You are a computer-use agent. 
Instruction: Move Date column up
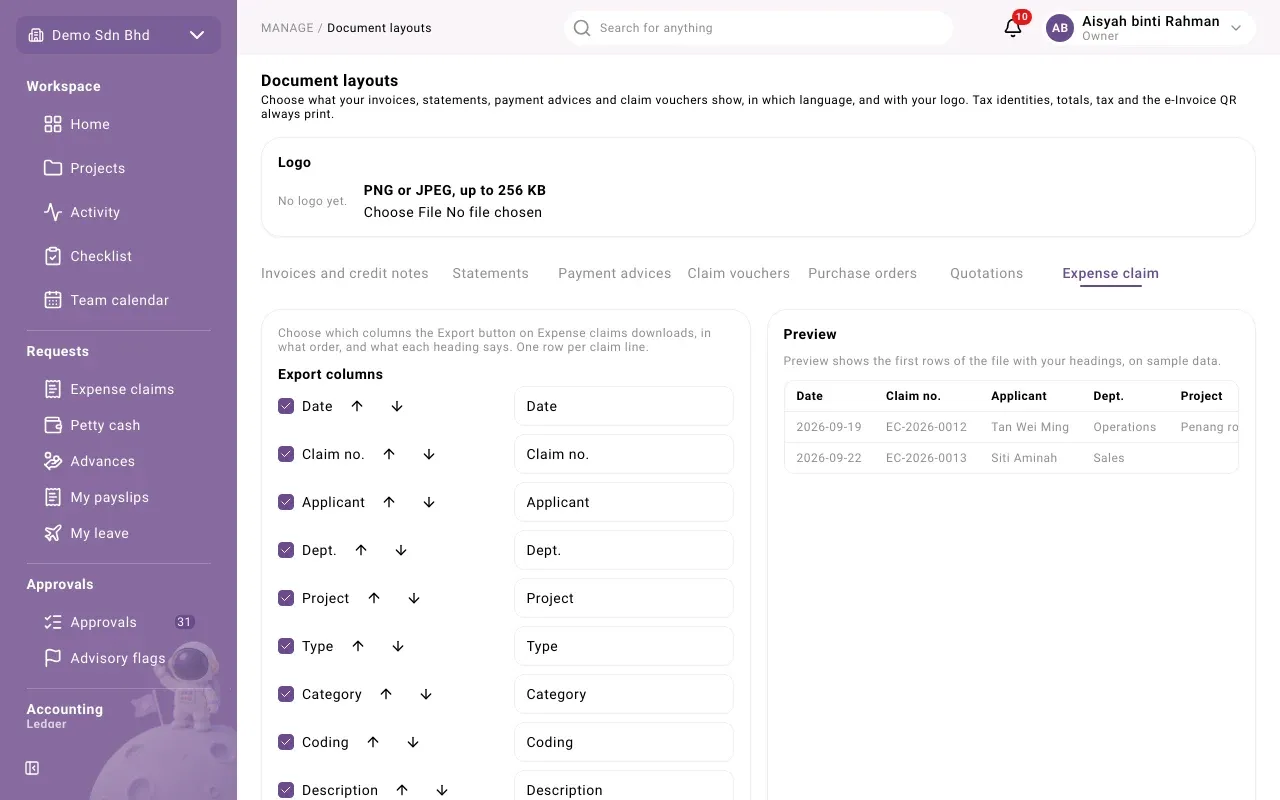pos(357,406)
